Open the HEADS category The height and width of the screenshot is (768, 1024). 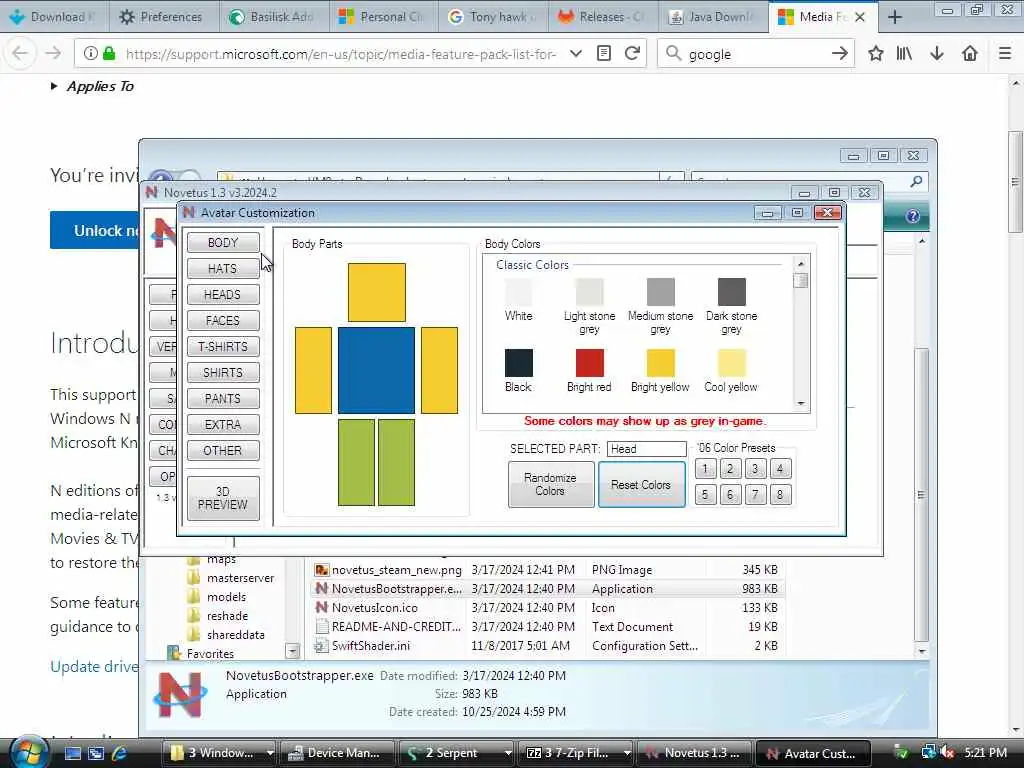223,295
